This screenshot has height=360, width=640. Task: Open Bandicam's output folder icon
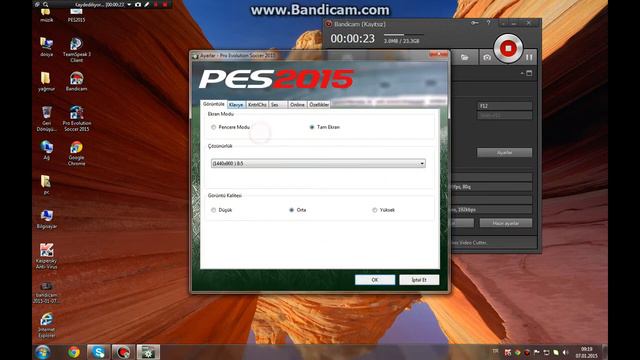(x=464, y=58)
